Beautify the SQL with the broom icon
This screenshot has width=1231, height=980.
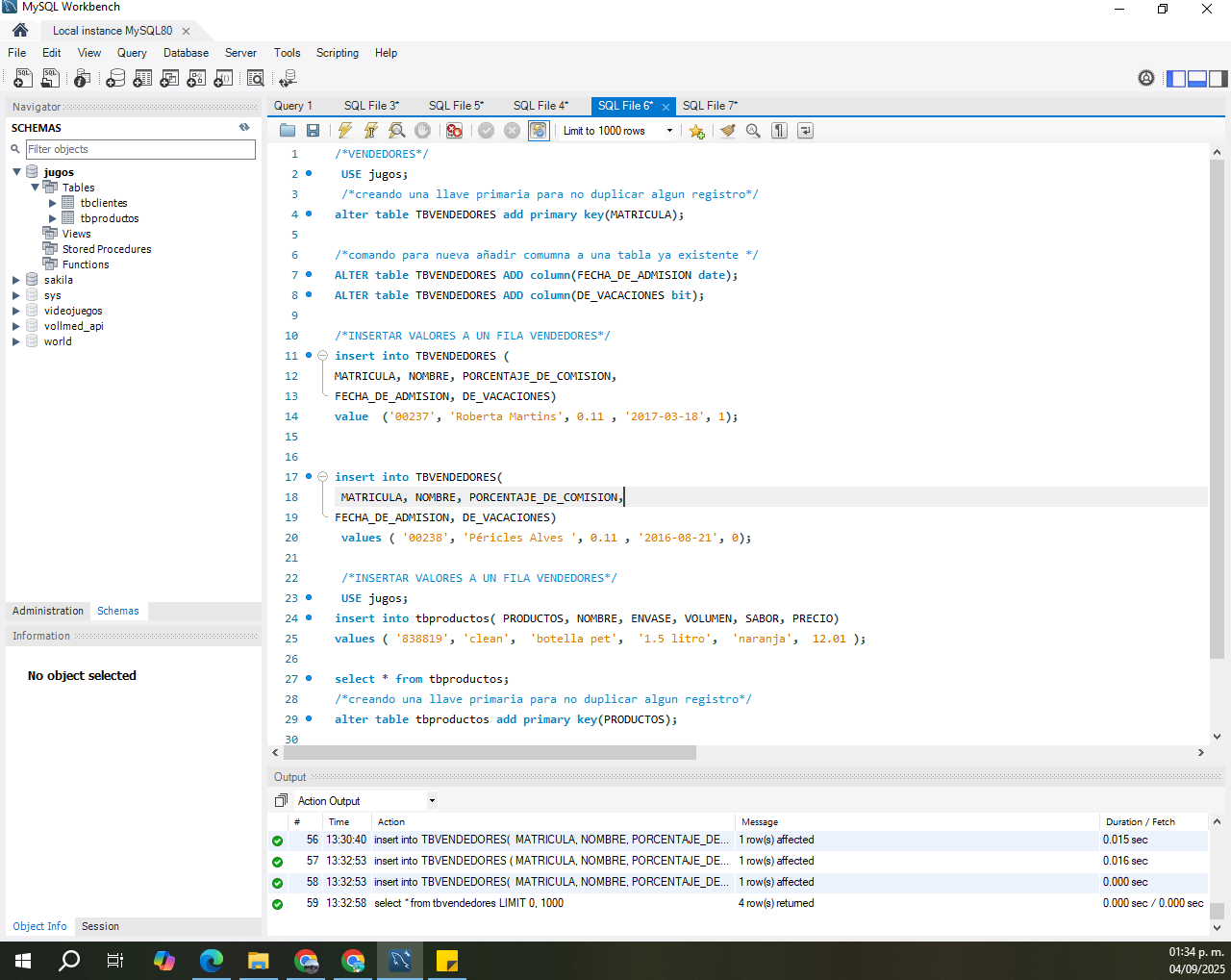click(x=728, y=131)
